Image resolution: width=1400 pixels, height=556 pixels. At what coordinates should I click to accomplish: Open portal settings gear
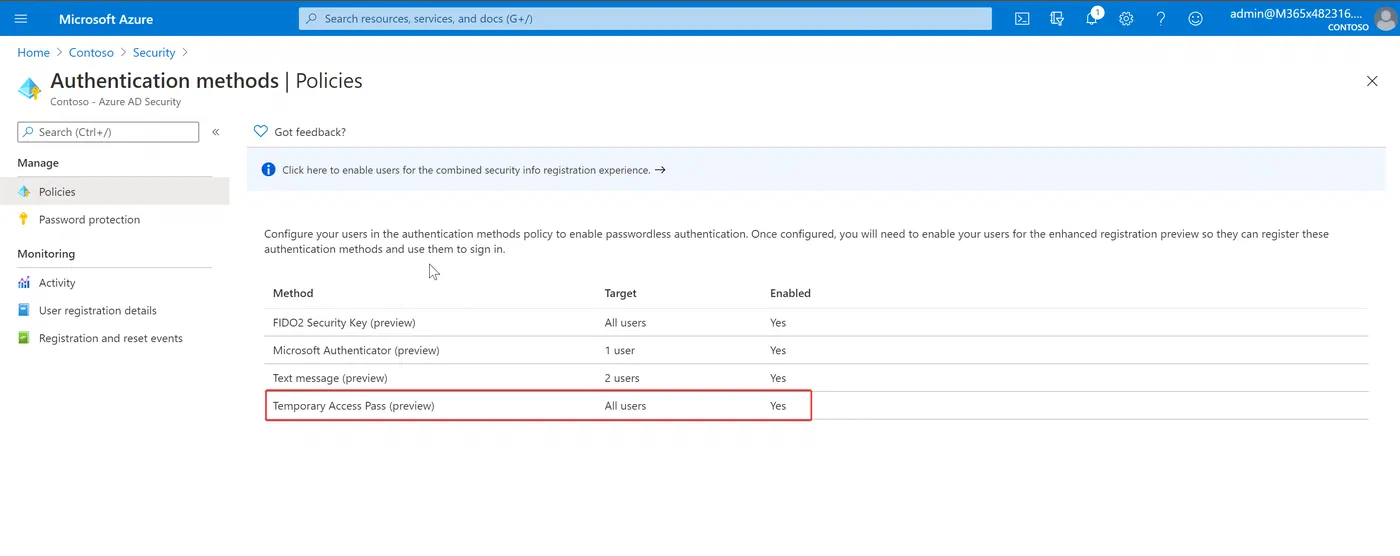pyautogui.click(x=1126, y=18)
